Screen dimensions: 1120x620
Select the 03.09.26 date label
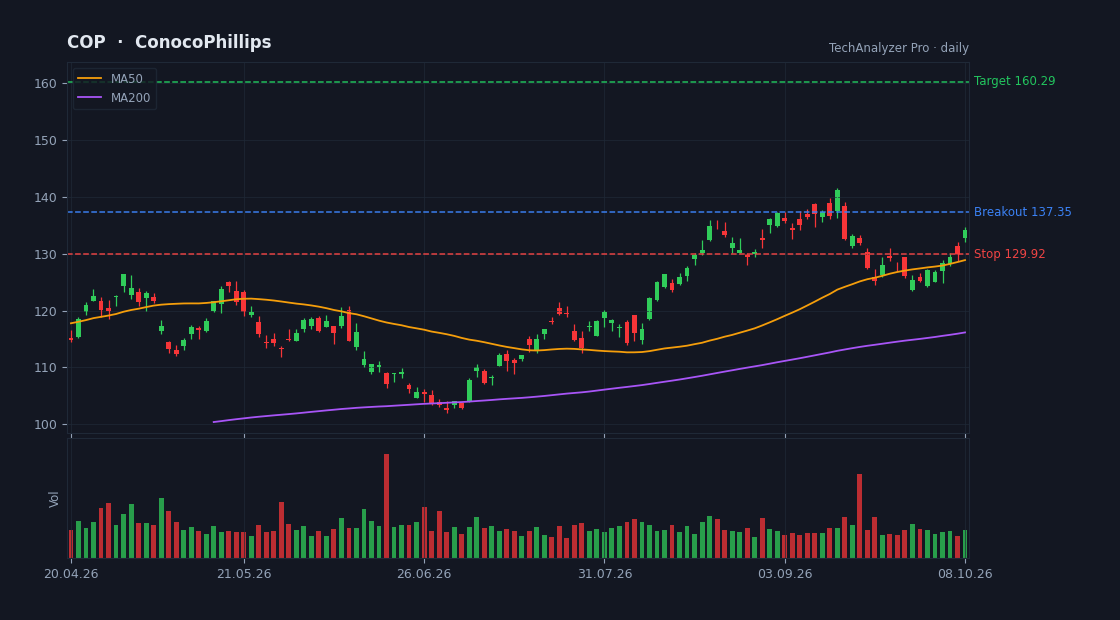[x=785, y=574]
